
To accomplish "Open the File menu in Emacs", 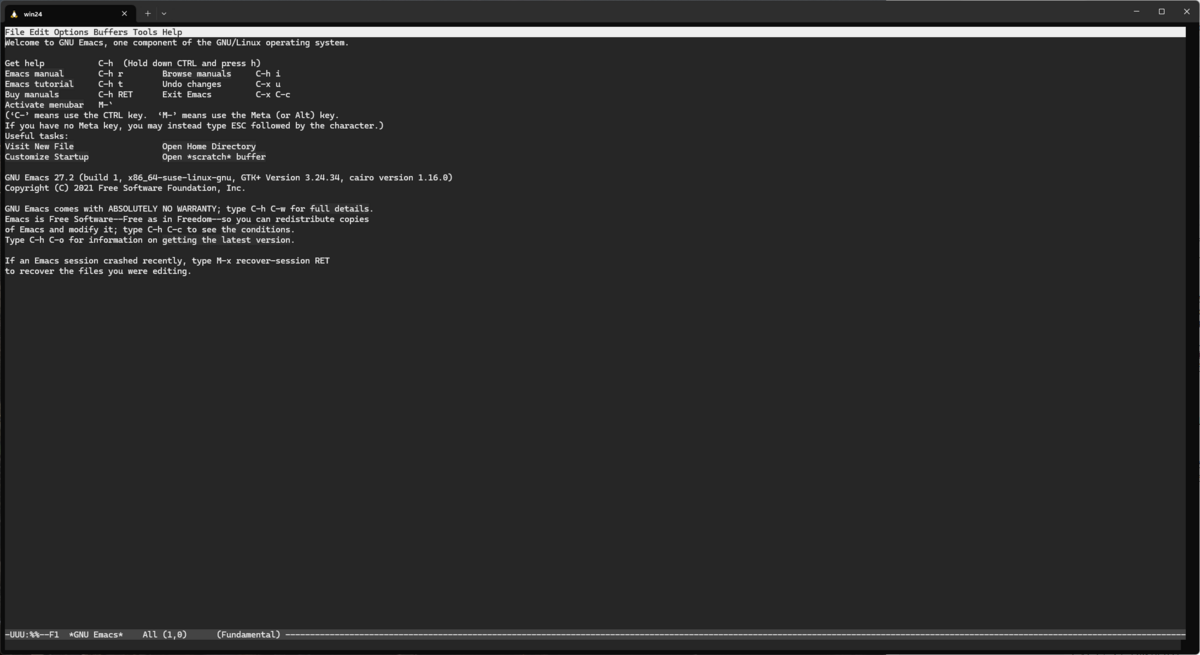I will pyautogui.click(x=15, y=32).
